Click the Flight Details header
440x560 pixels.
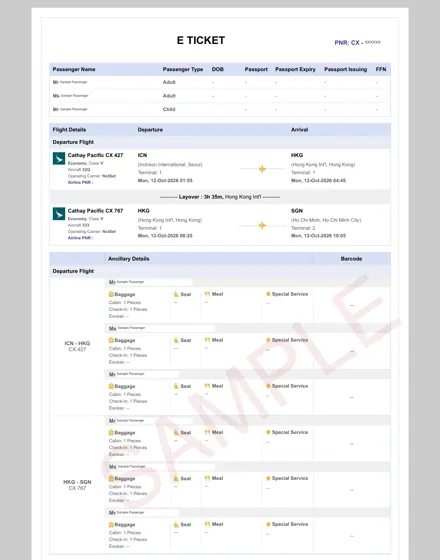69,130
